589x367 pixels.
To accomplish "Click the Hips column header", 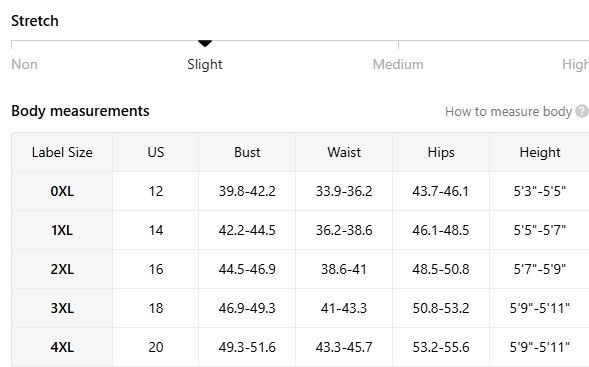I will [x=441, y=152].
